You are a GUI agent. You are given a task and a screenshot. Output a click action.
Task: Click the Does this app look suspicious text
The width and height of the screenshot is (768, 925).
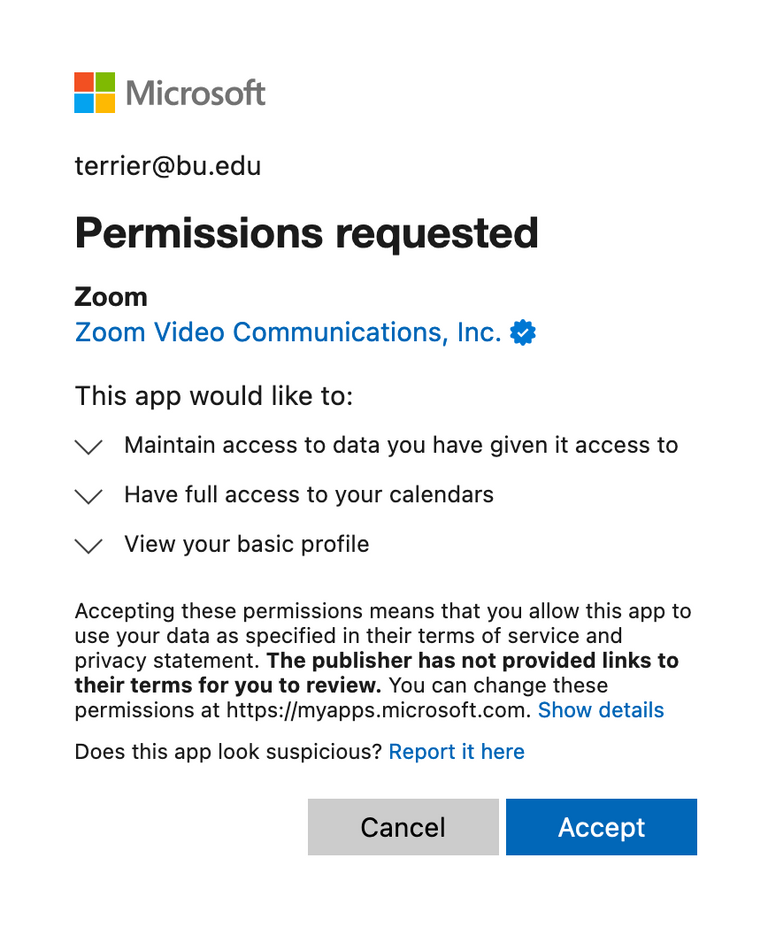click(229, 752)
